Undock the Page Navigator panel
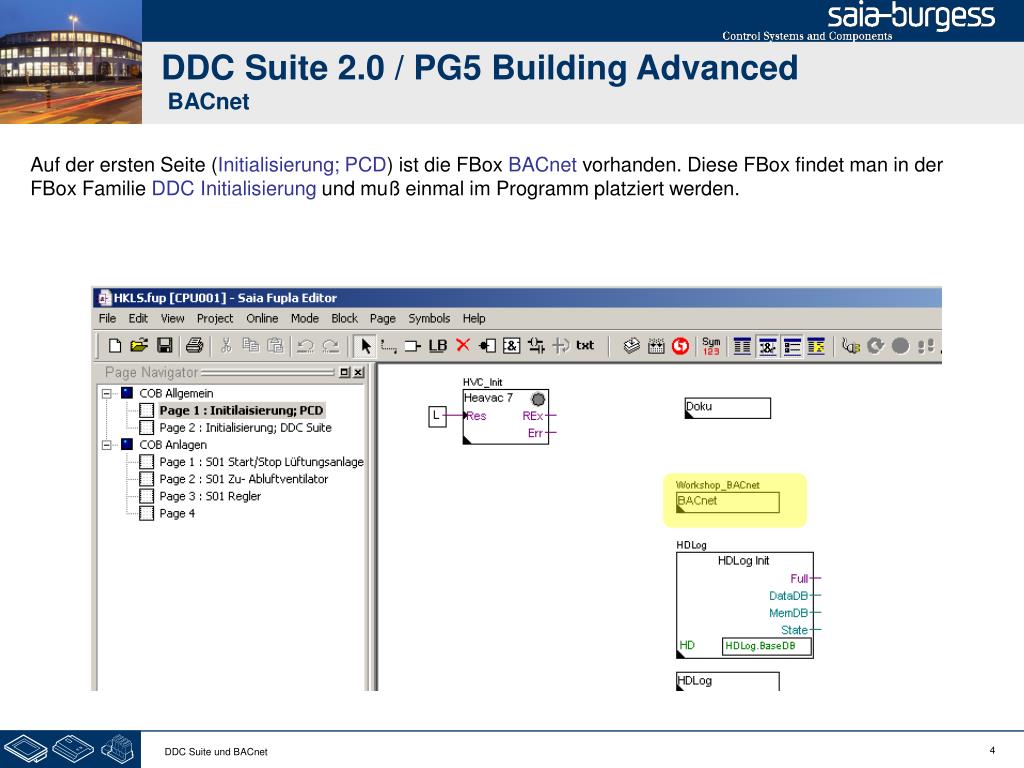Image resolution: width=1024 pixels, height=768 pixels. click(x=345, y=372)
